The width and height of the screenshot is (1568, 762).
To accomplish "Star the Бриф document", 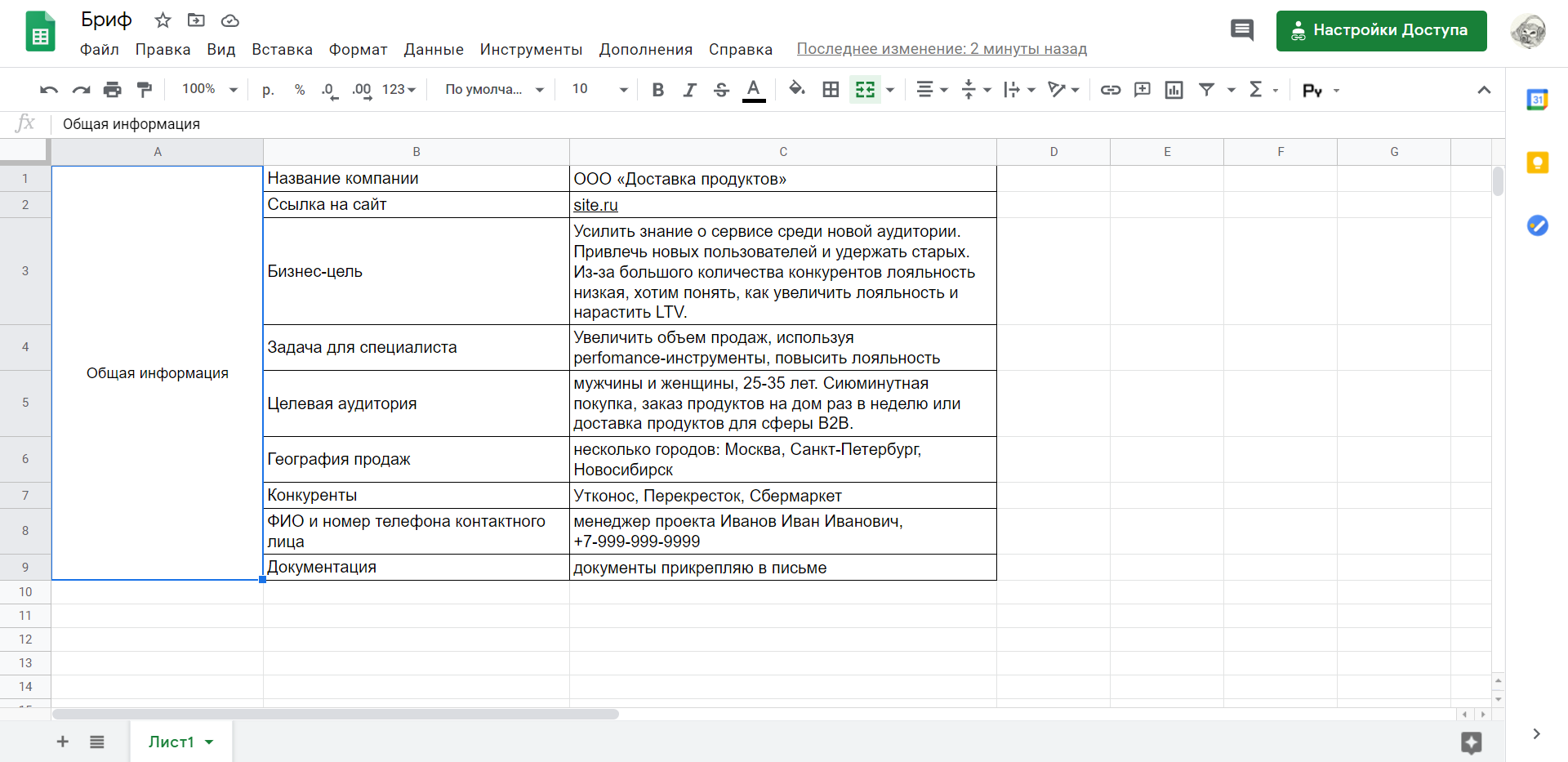I will click(x=163, y=20).
